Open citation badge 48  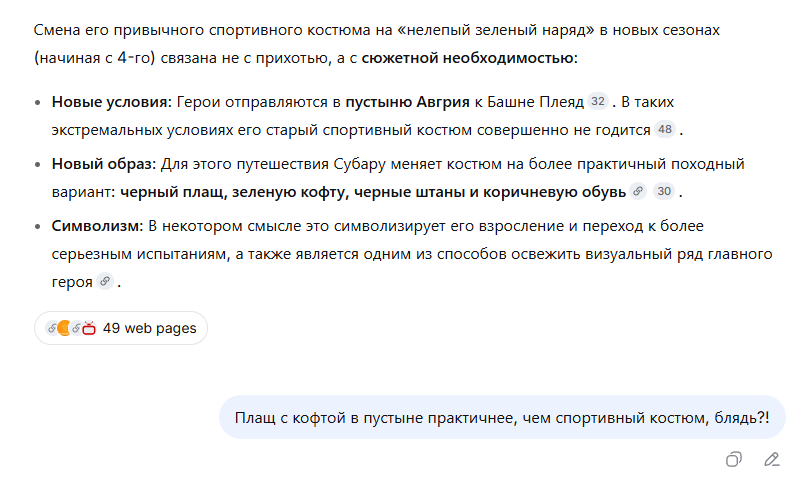(x=665, y=129)
